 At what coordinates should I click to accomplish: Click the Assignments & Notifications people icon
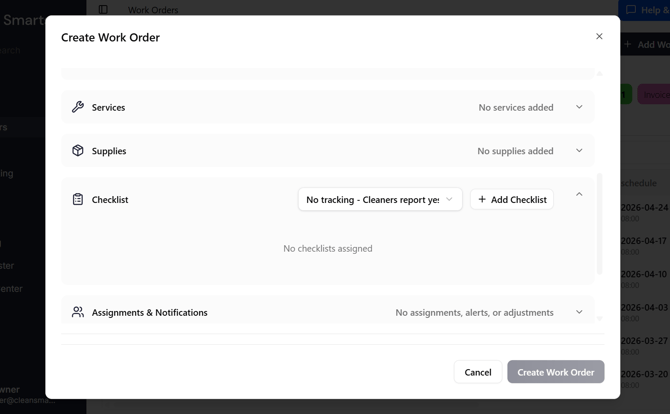[78, 312]
